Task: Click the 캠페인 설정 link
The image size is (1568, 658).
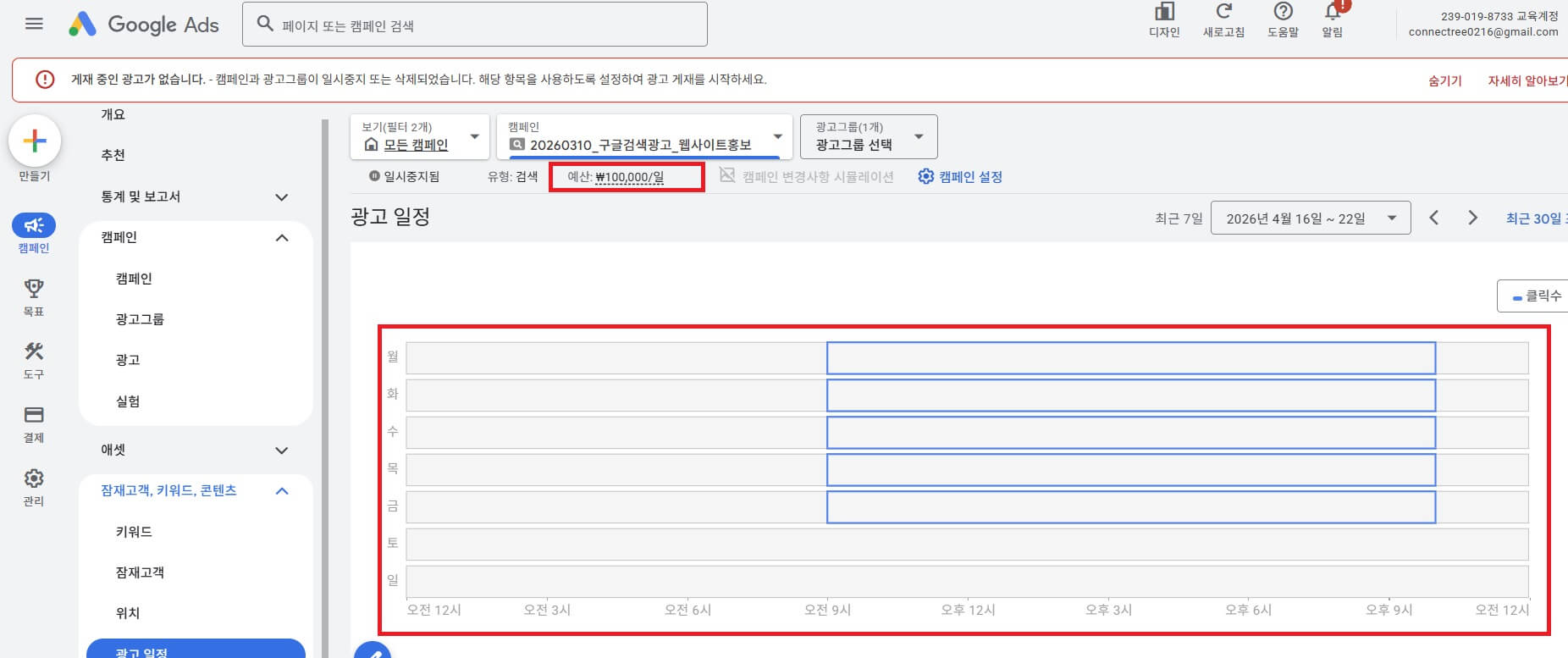Action: [960, 177]
